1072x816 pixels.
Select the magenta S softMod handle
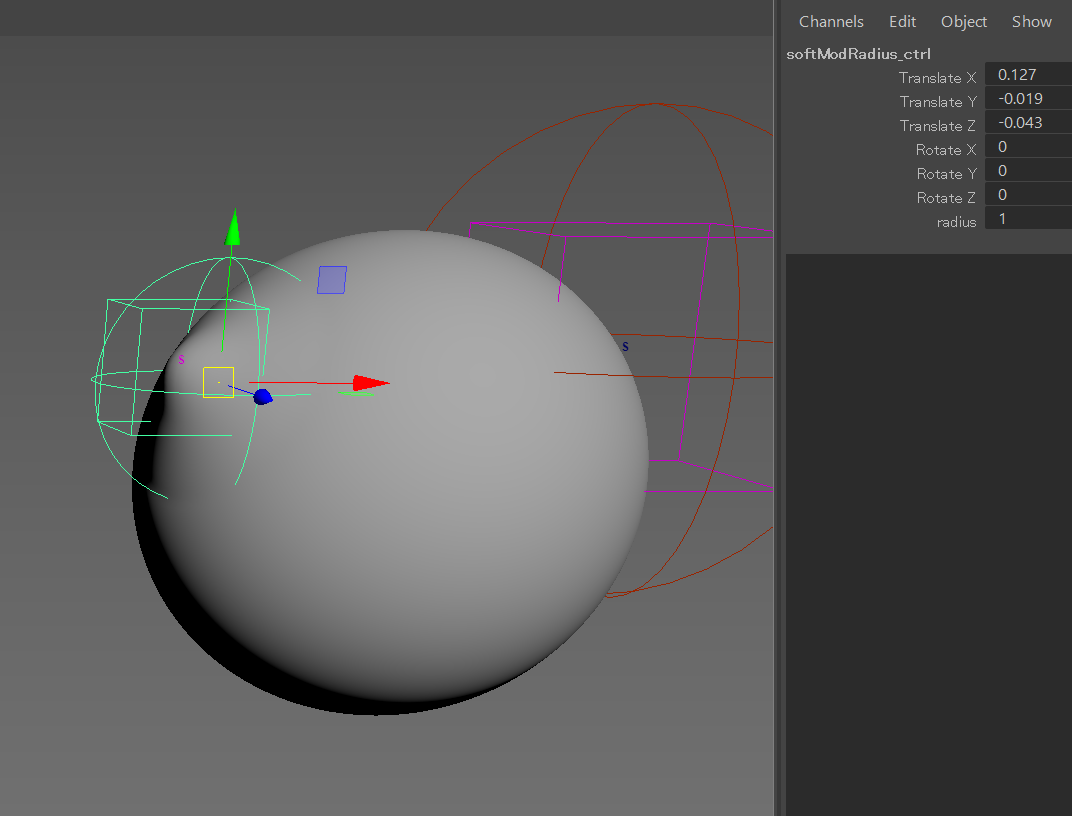pyautogui.click(x=181, y=359)
